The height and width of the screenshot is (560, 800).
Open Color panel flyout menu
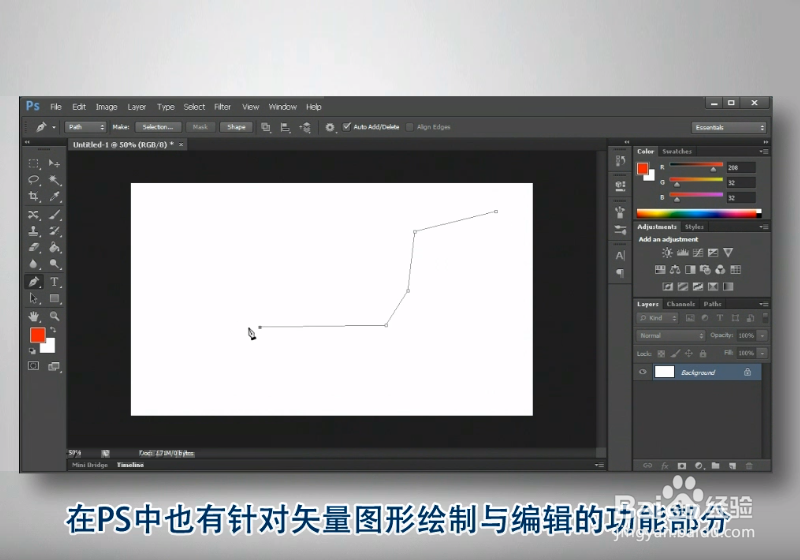coord(764,151)
